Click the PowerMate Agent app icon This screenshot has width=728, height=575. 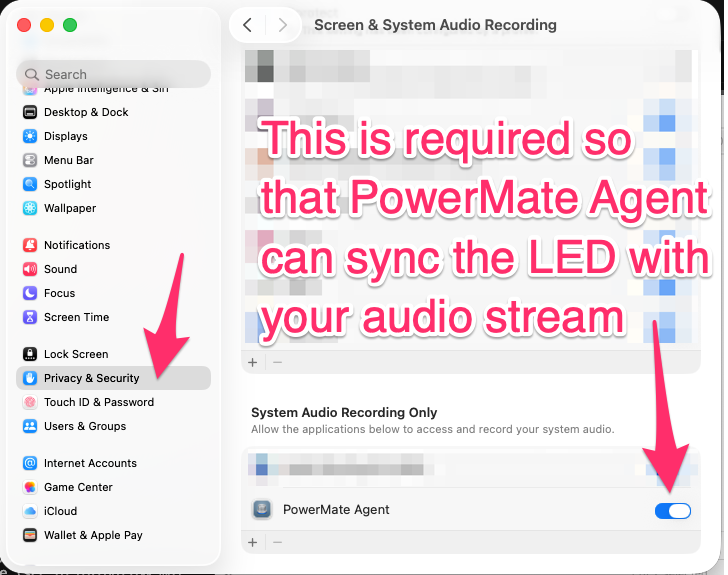[262, 510]
